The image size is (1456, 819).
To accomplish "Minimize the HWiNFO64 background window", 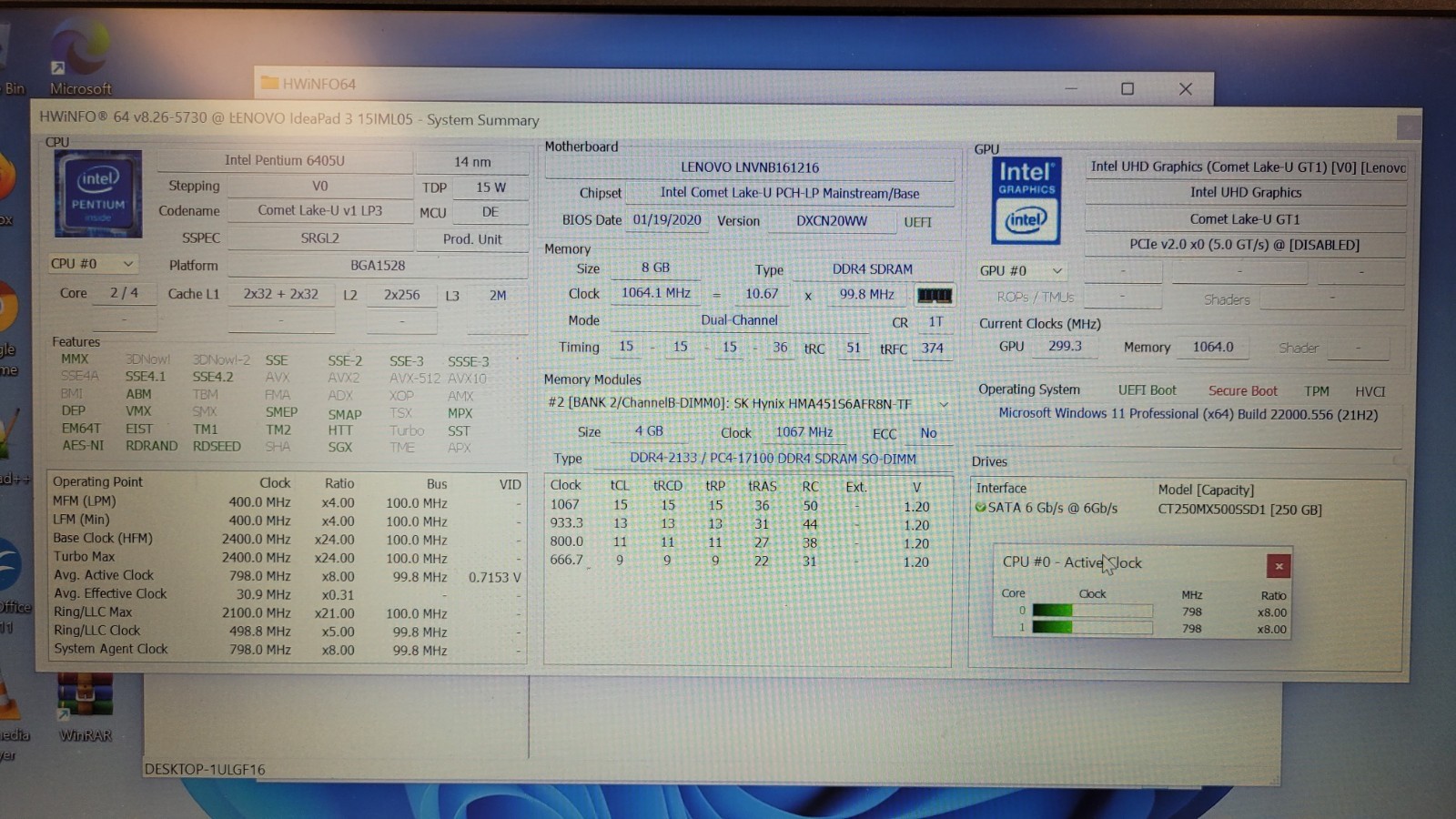I will click(x=1071, y=88).
